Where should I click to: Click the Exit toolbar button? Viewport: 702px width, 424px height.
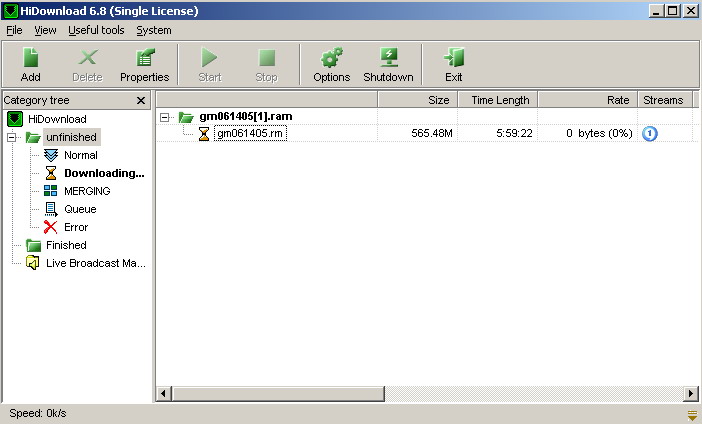(454, 65)
